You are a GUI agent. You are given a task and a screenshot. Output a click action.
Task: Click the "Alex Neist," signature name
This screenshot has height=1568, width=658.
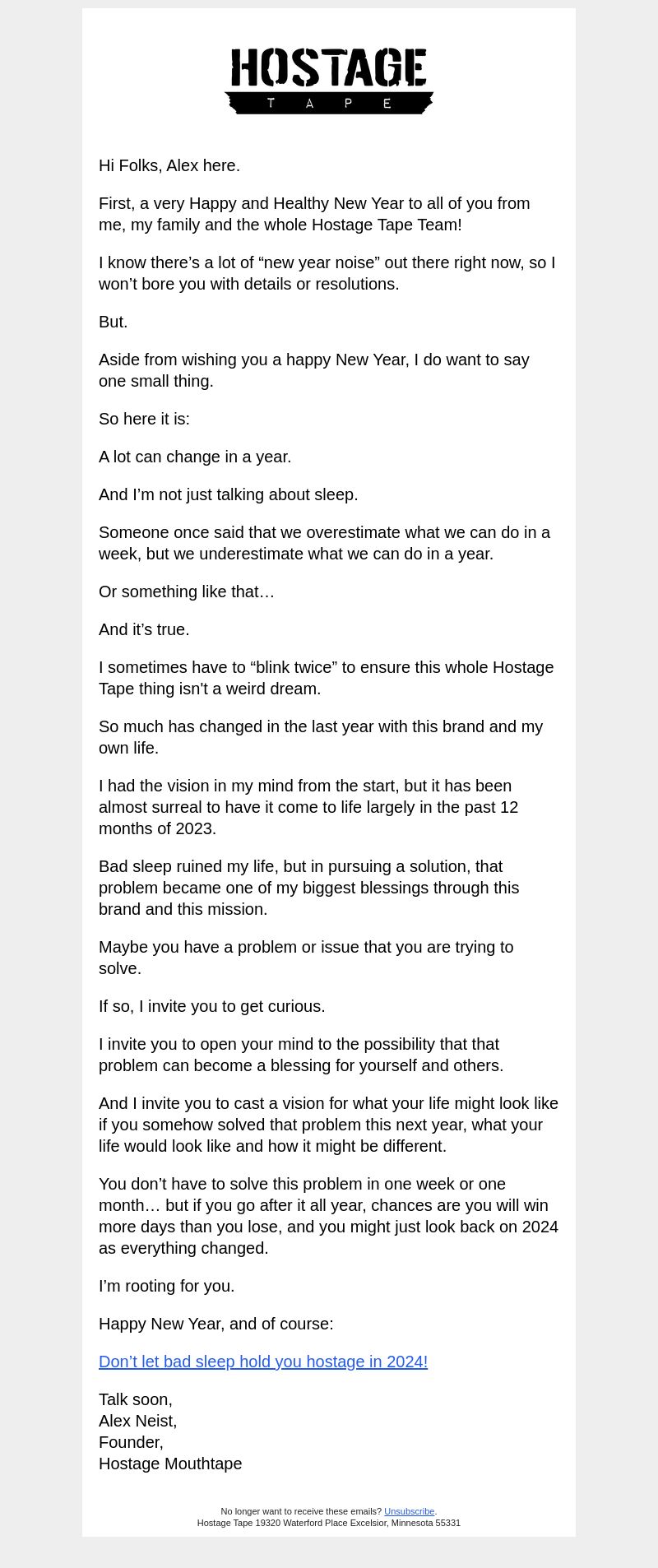pos(138,1421)
